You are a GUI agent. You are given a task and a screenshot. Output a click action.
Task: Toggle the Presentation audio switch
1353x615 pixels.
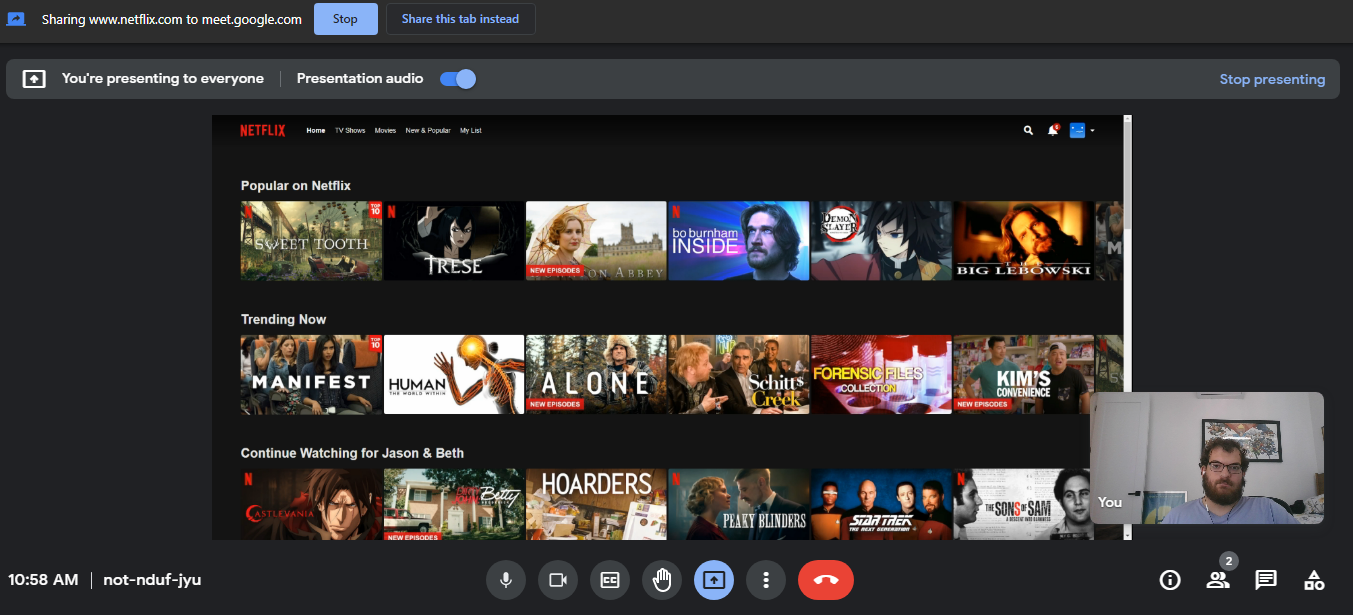pyautogui.click(x=458, y=79)
